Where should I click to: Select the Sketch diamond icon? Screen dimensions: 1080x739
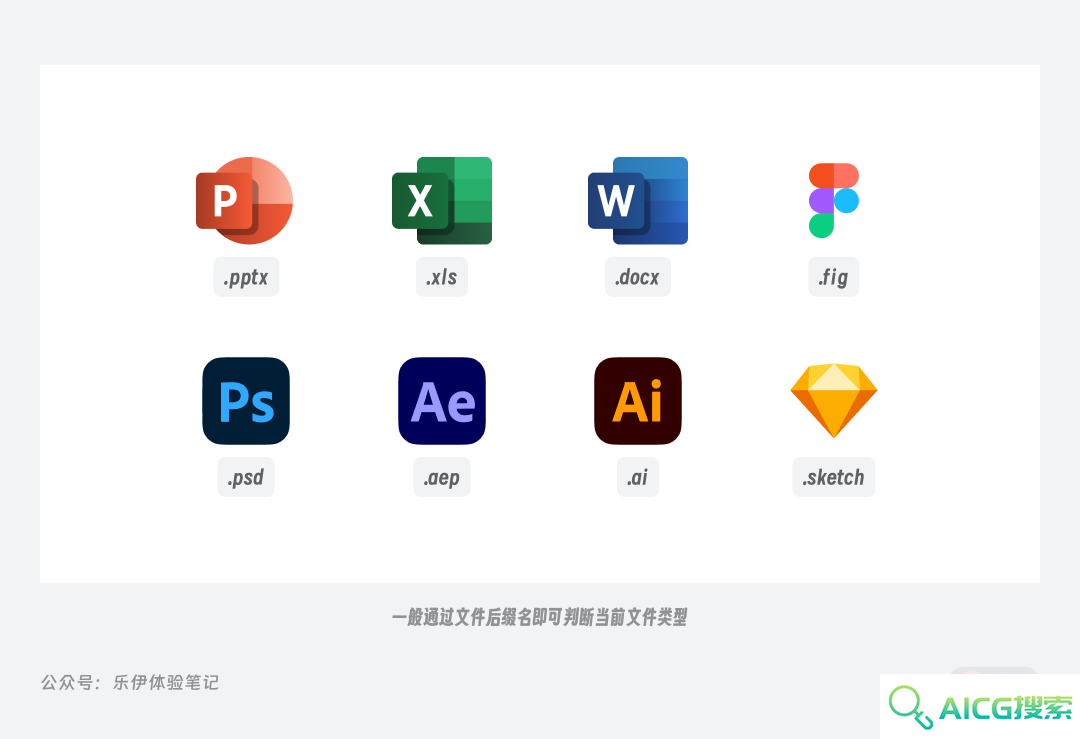(833, 401)
